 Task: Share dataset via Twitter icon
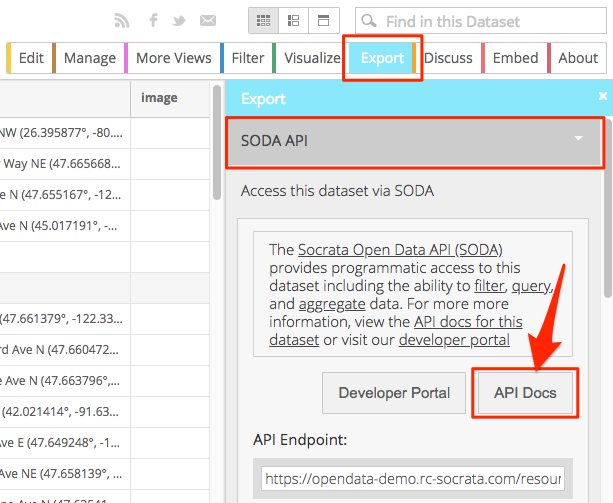[179, 20]
